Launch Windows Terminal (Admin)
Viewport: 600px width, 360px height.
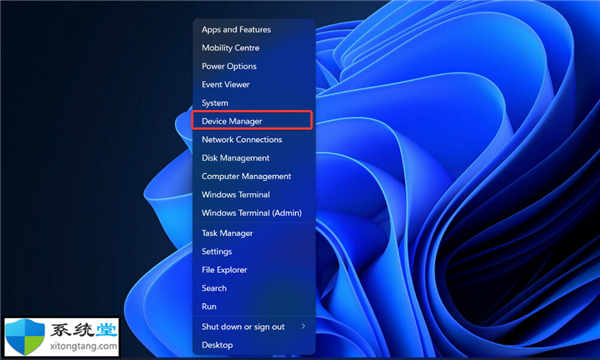253,213
